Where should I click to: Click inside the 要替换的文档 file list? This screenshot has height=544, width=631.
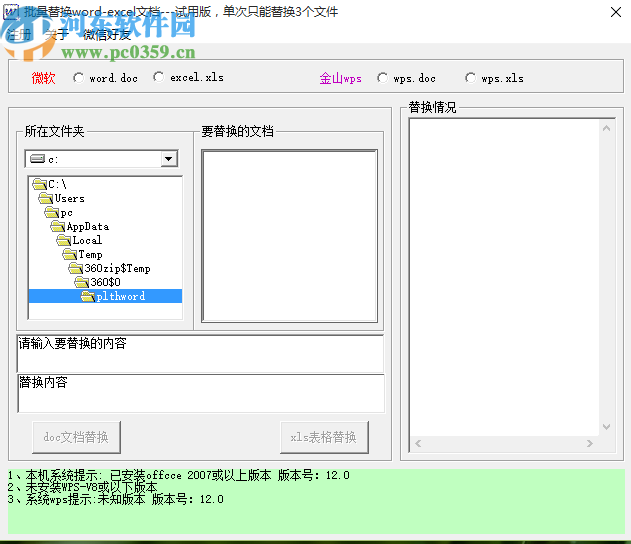[x=289, y=236]
